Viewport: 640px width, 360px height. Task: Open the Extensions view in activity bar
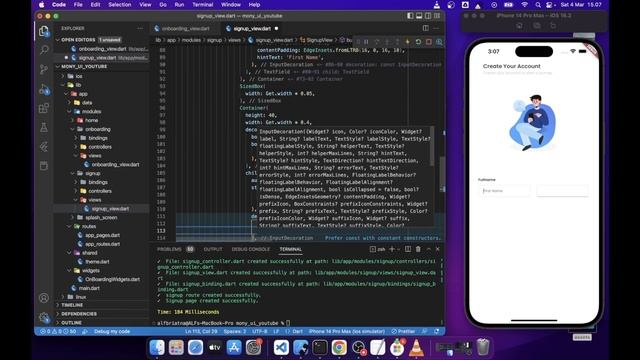[44, 108]
